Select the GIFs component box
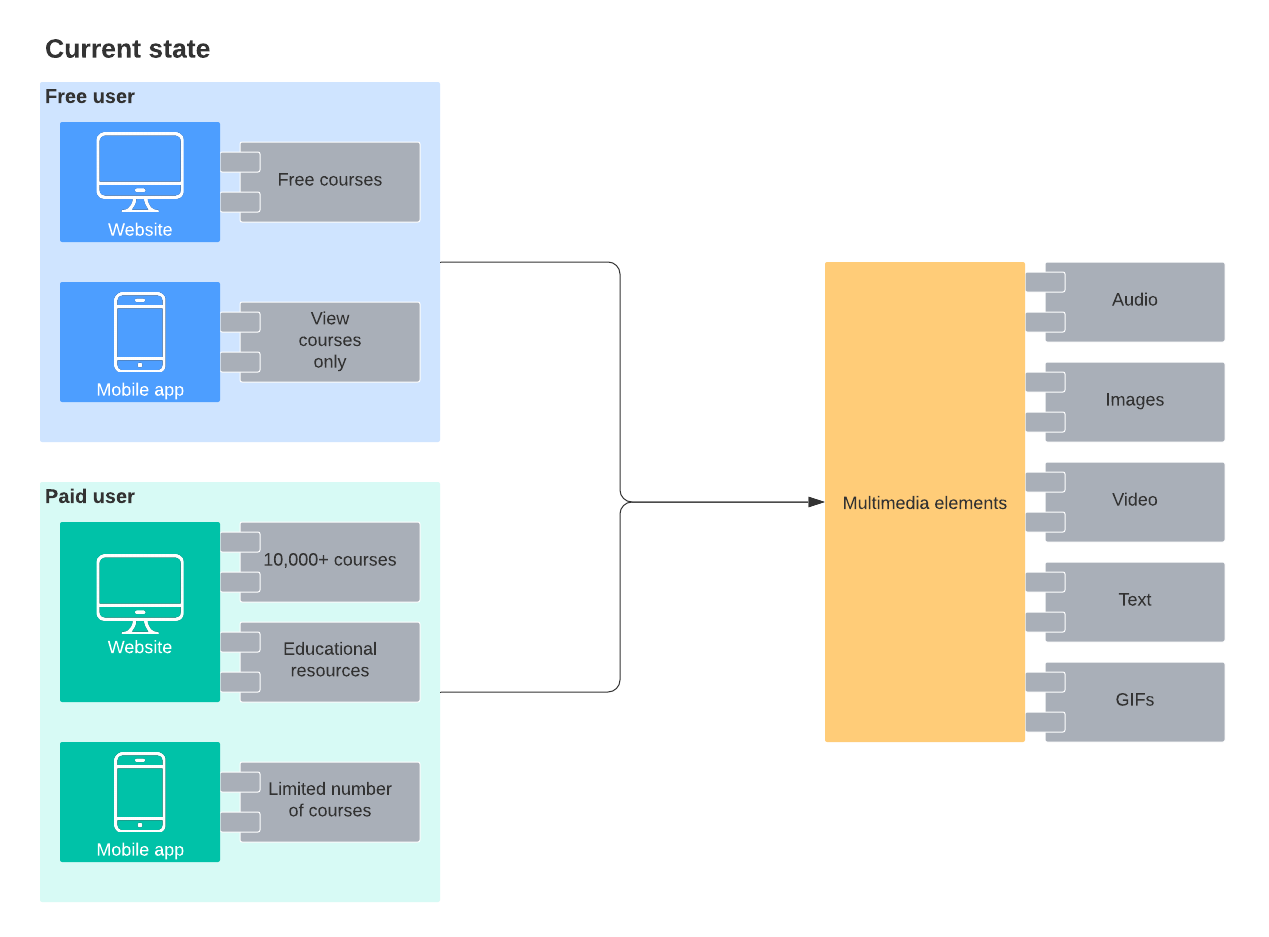The image size is (1269, 937). (1134, 701)
